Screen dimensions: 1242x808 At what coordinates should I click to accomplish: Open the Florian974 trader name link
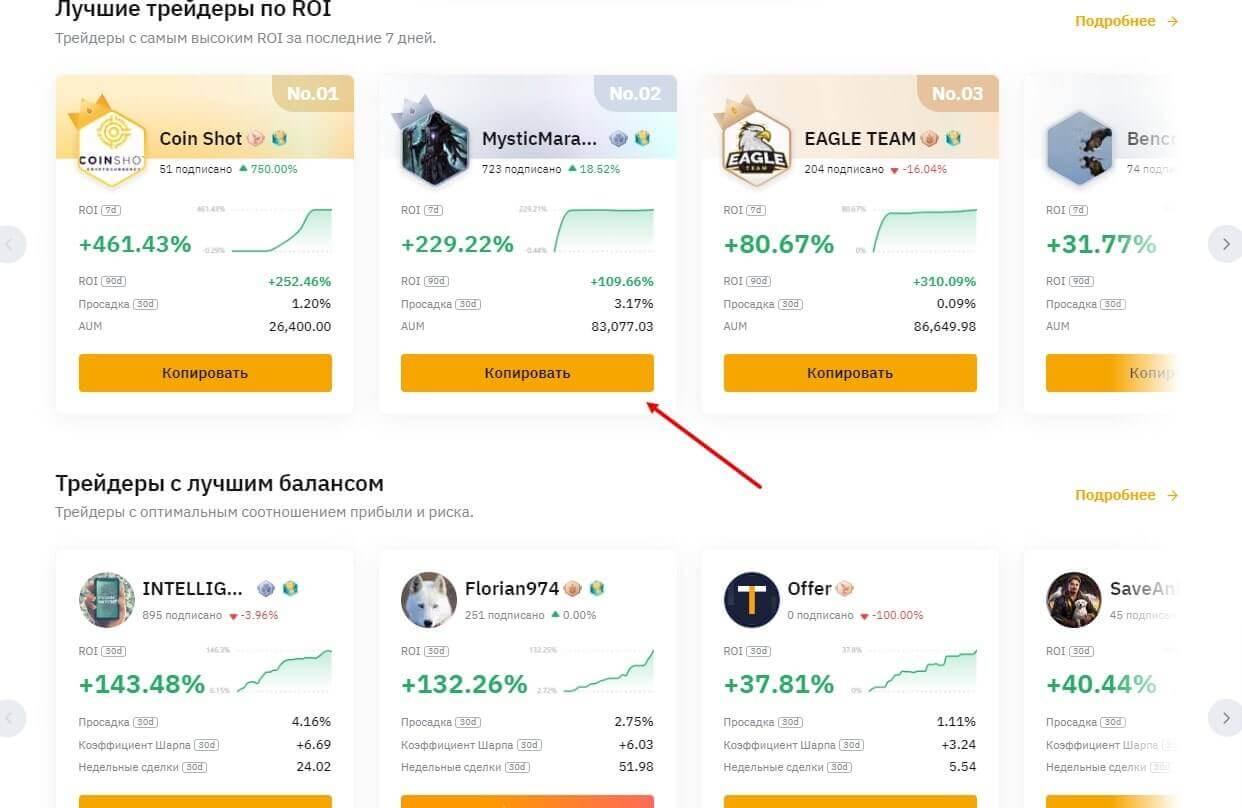coord(511,589)
